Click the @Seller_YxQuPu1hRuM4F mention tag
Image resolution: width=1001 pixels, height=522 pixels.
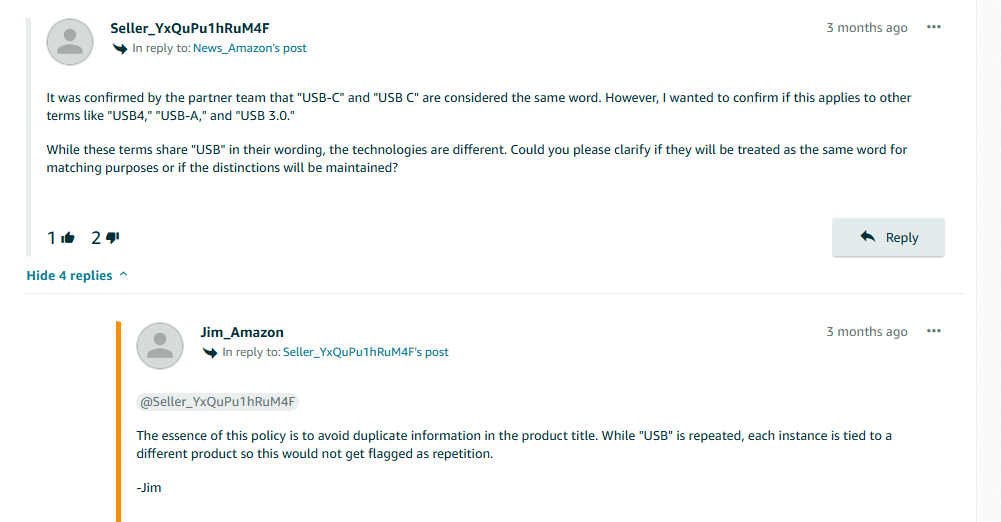(218, 402)
